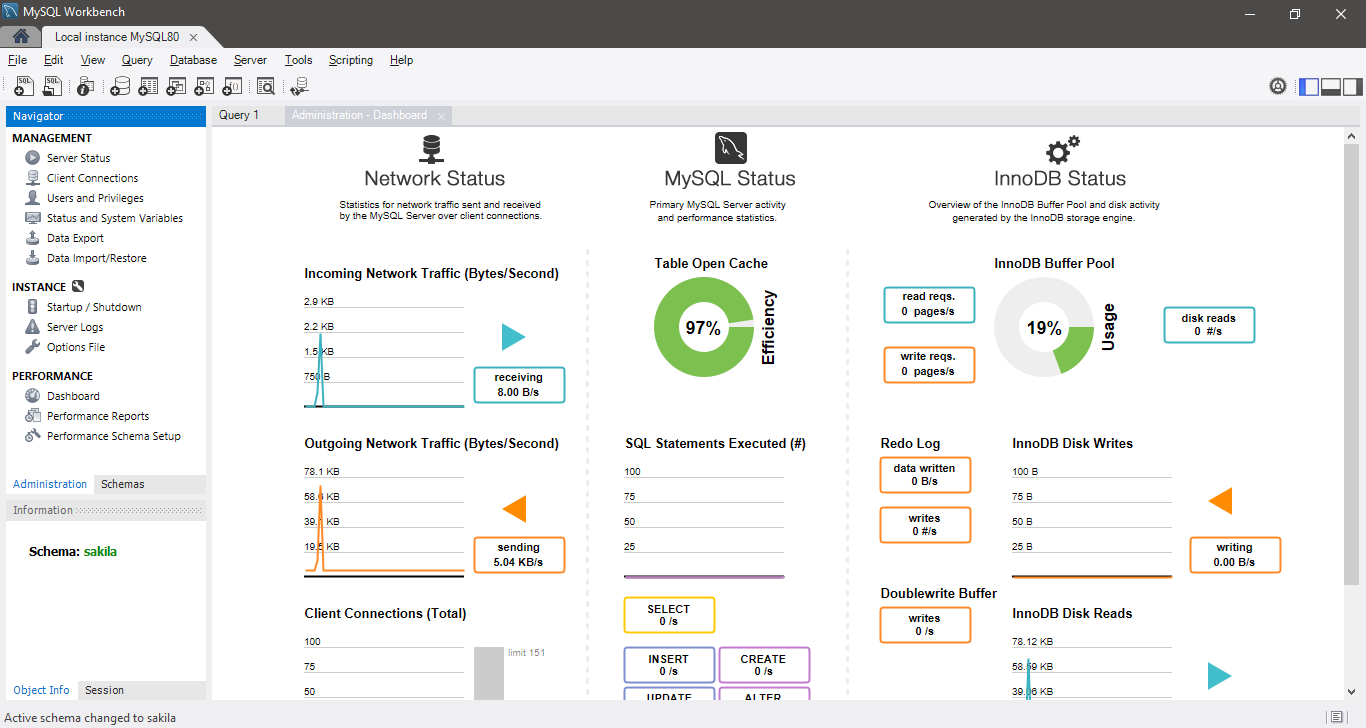The height and width of the screenshot is (728, 1366).
Task: Click the Incoming Network Traffic graph
Action: (x=384, y=350)
